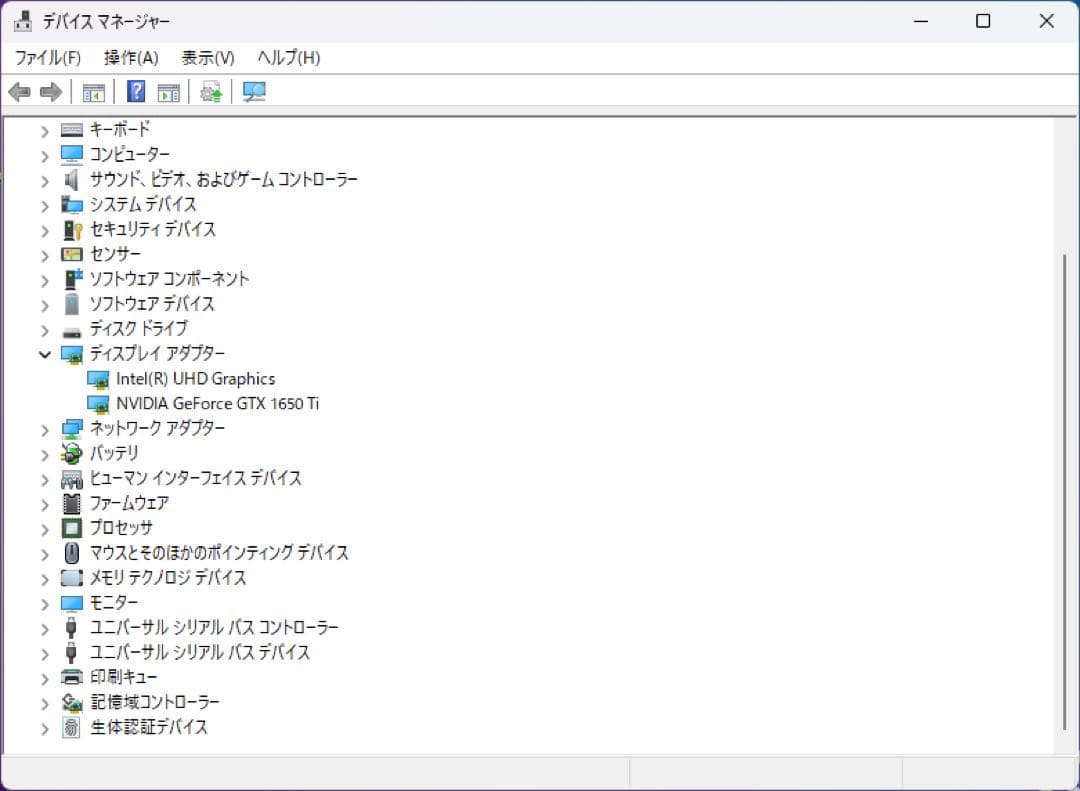Expand the モニター category
Image resolution: width=1080 pixels, height=791 pixels.
pyautogui.click(x=44, y=602)
